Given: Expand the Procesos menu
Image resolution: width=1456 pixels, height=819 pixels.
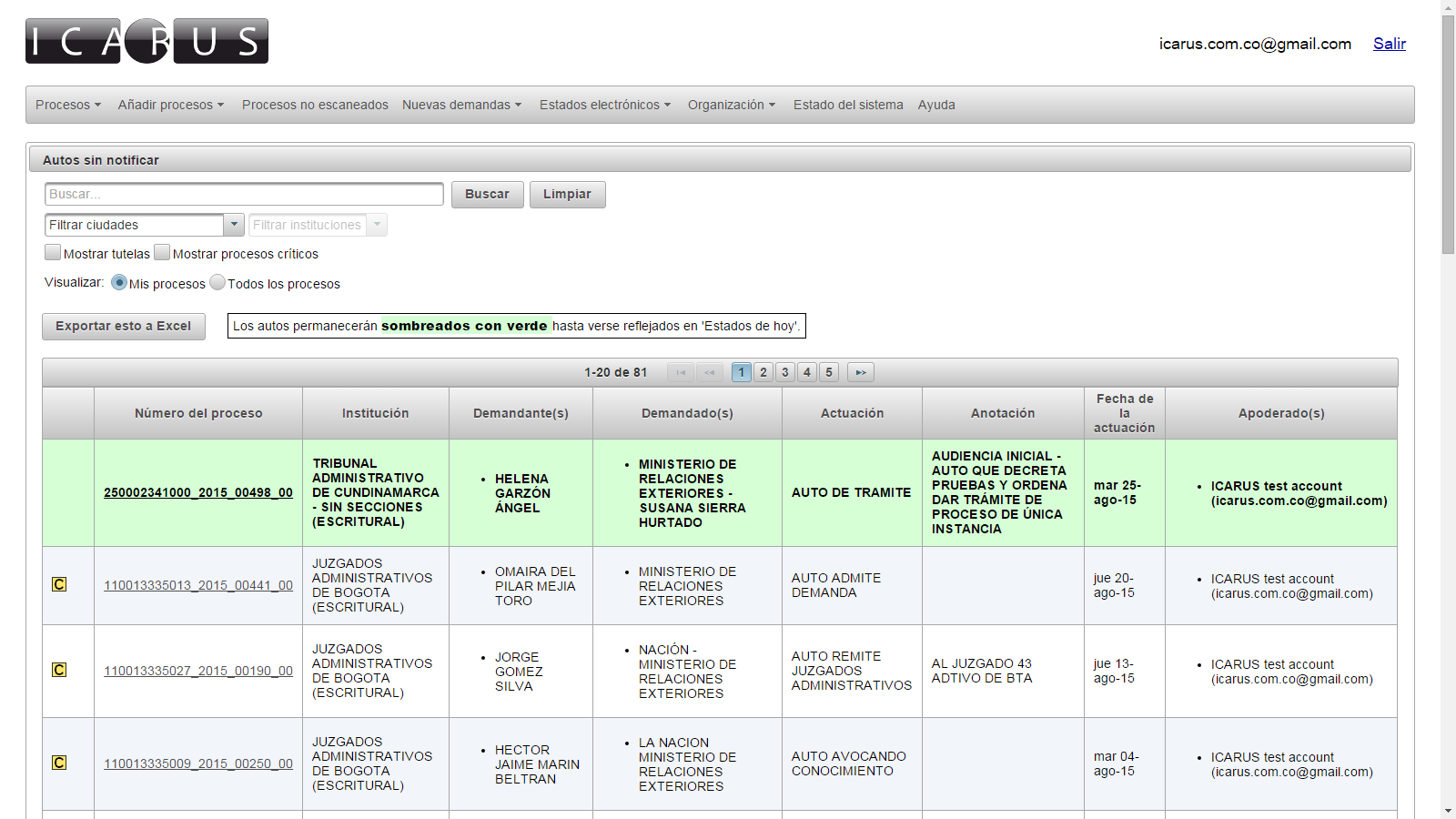Looking at the screenshot, I should pyautogui.click(x=68, y=105).
